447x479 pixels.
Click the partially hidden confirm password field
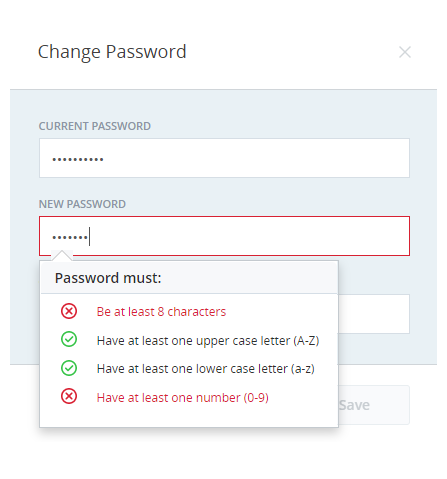pos(374,314)
